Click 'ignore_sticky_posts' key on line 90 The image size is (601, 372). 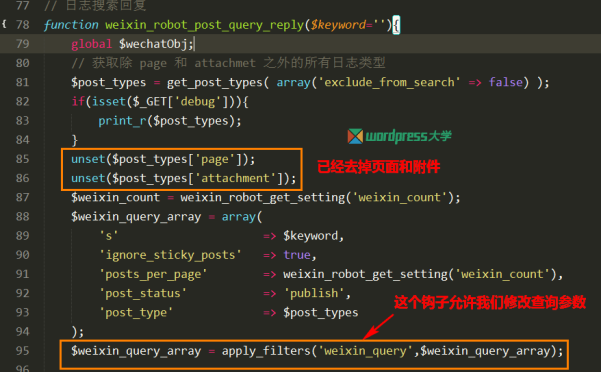tap(170, 255)
